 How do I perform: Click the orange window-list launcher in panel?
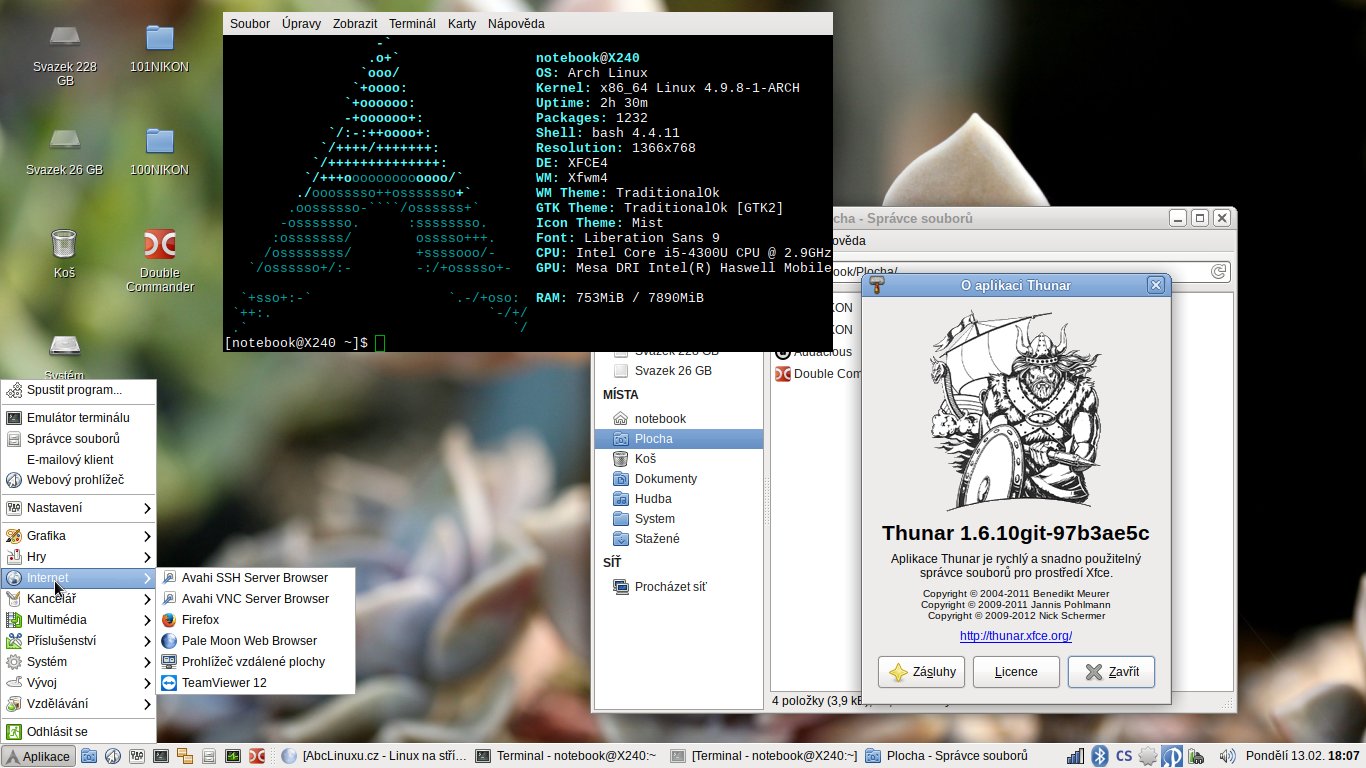click(x=185, y=756)
